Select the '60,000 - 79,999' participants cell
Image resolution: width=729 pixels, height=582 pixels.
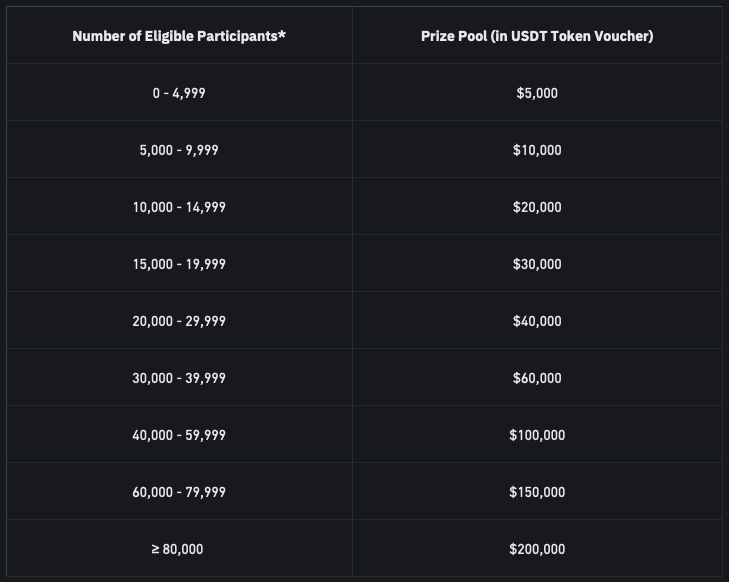click(x=179, y=492)
